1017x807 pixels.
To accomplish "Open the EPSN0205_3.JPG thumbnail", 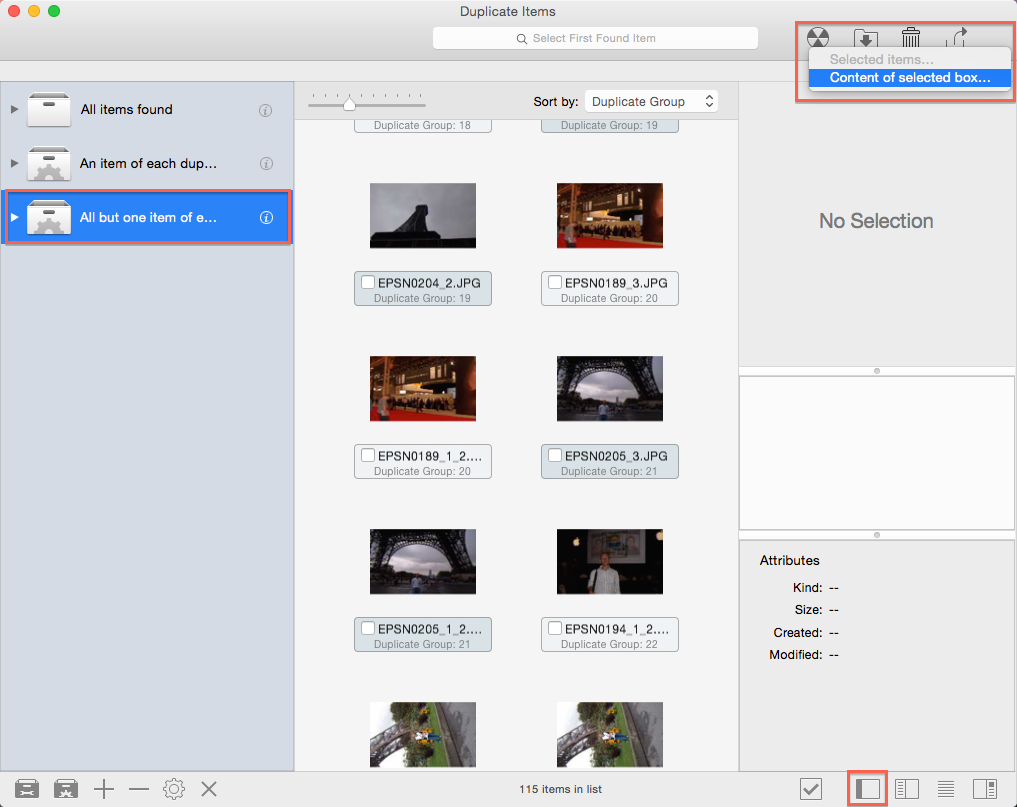I will pos(610,389).
